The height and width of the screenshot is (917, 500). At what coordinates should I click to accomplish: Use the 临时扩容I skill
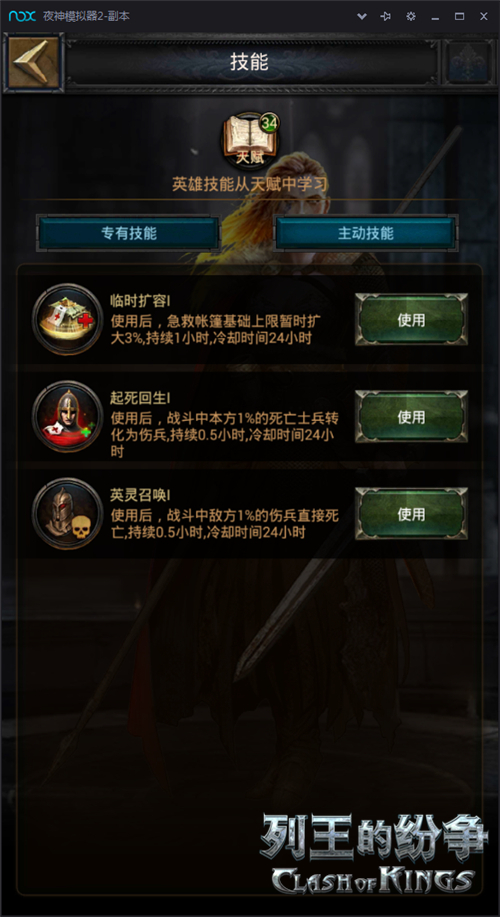tap(411, 320)
